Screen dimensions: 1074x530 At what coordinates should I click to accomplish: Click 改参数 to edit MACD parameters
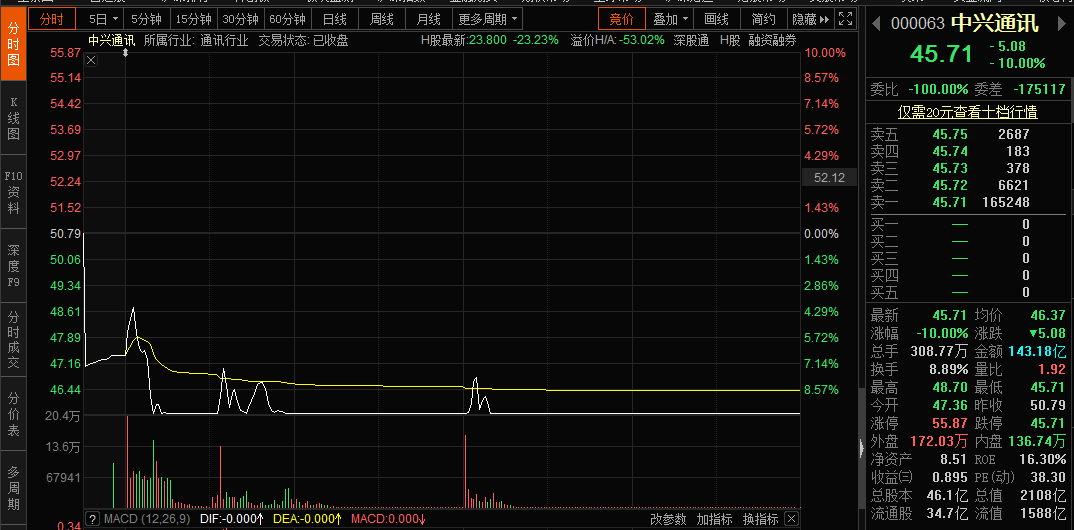668,518
